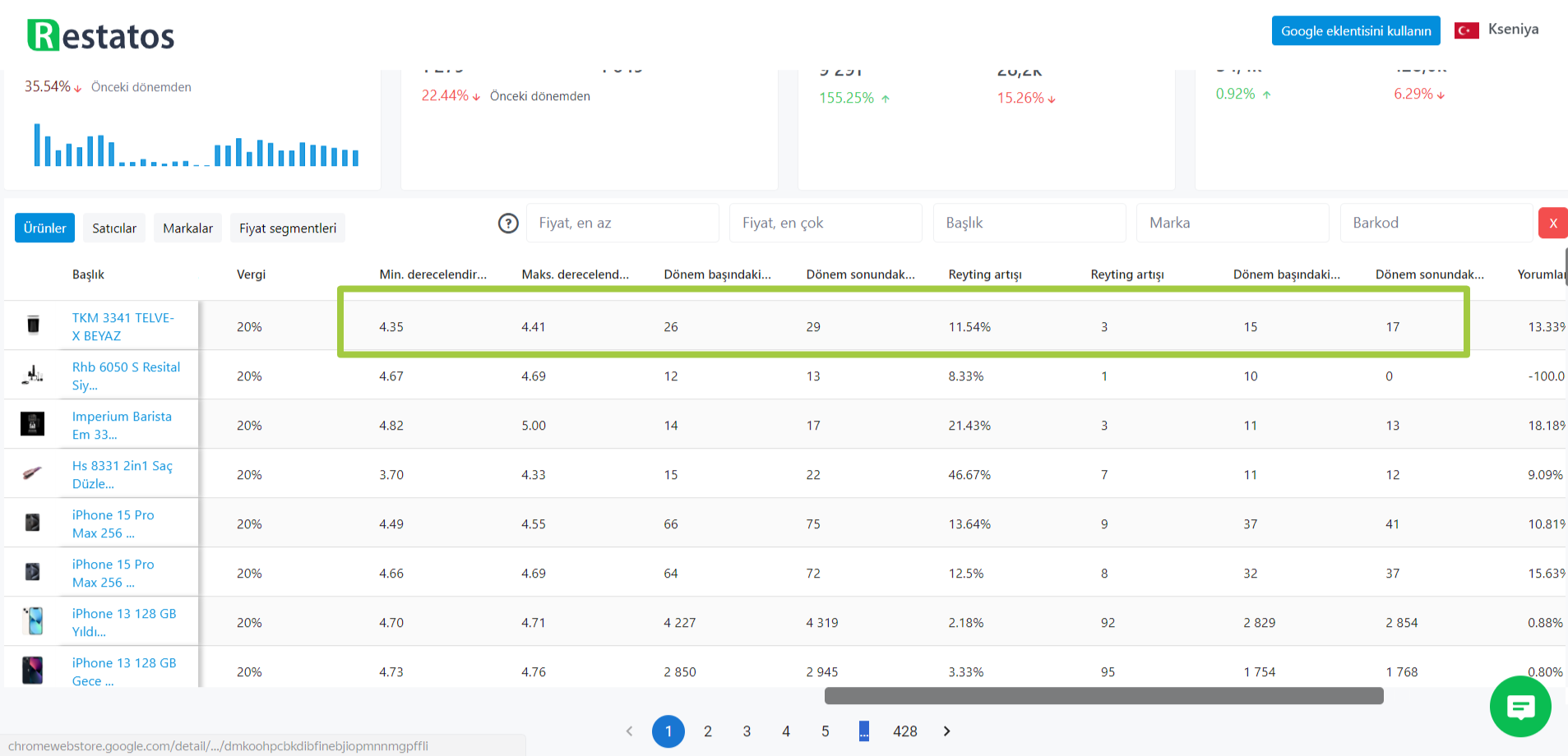Click the Hs 8331 hair straightener thumbnail
The height and width of the screenshot is (756, 1568).
(x=32, y=473)
